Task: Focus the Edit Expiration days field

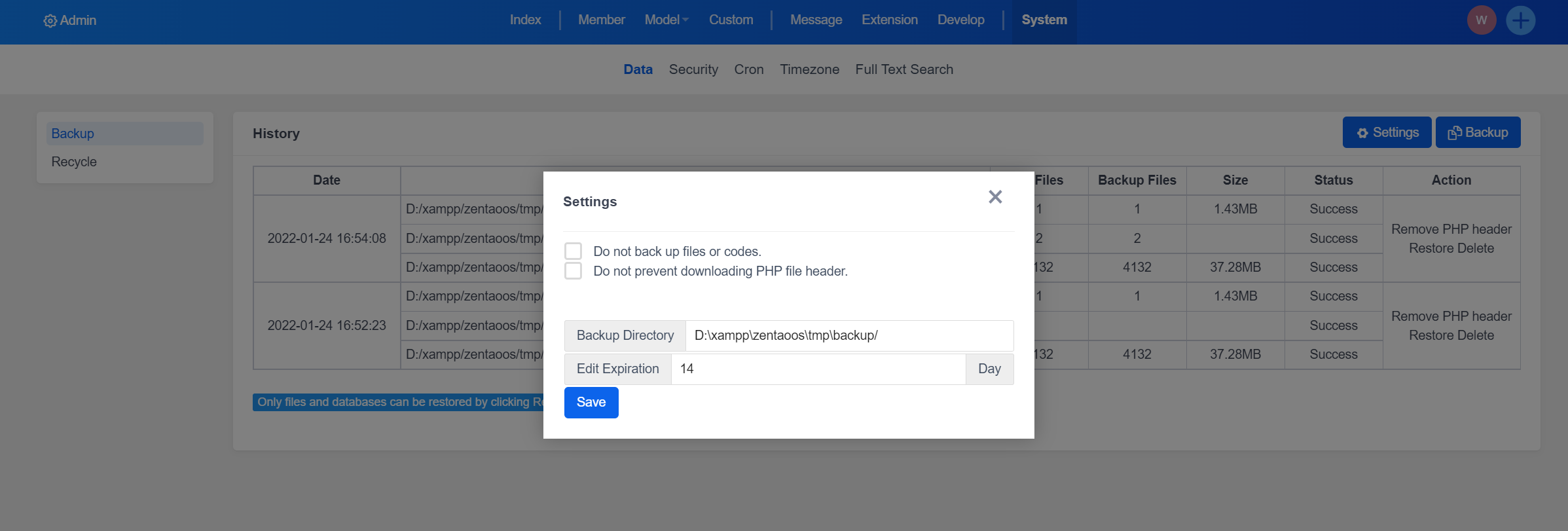Action: pyautogui.click(x=818, y=369)
